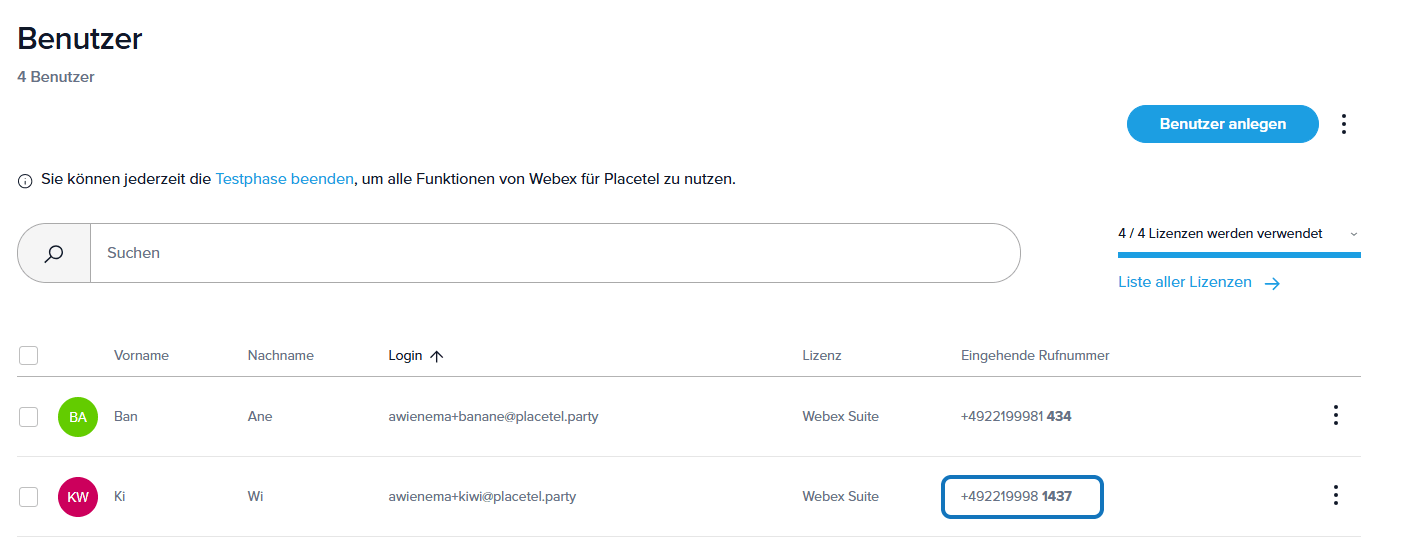The image size is (1408, 551).
Task: Check the checkbox for user Ki Wi
Action: click(29, 497)
